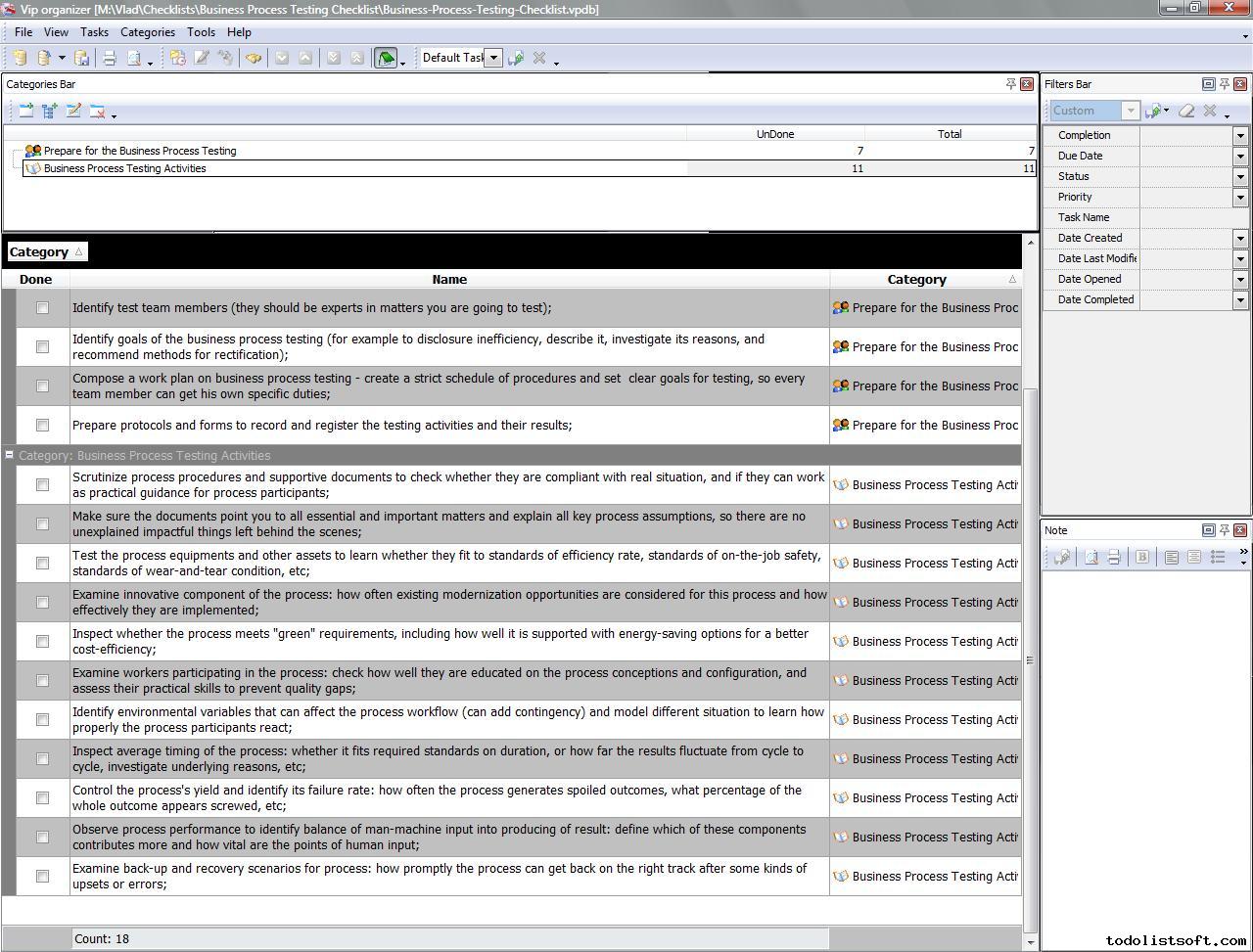Click the Print icon in main toolbar
Screen dimensions: 1253x952
(x=110, y=59)
